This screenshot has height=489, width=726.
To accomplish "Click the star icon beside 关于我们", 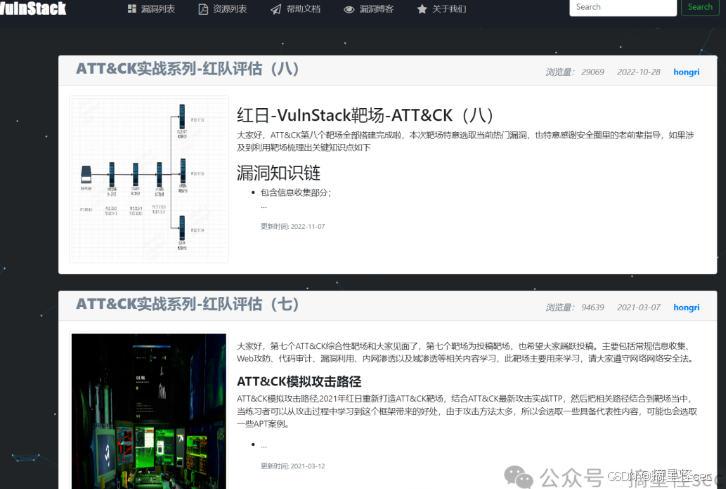I will (x=422, y=9).
